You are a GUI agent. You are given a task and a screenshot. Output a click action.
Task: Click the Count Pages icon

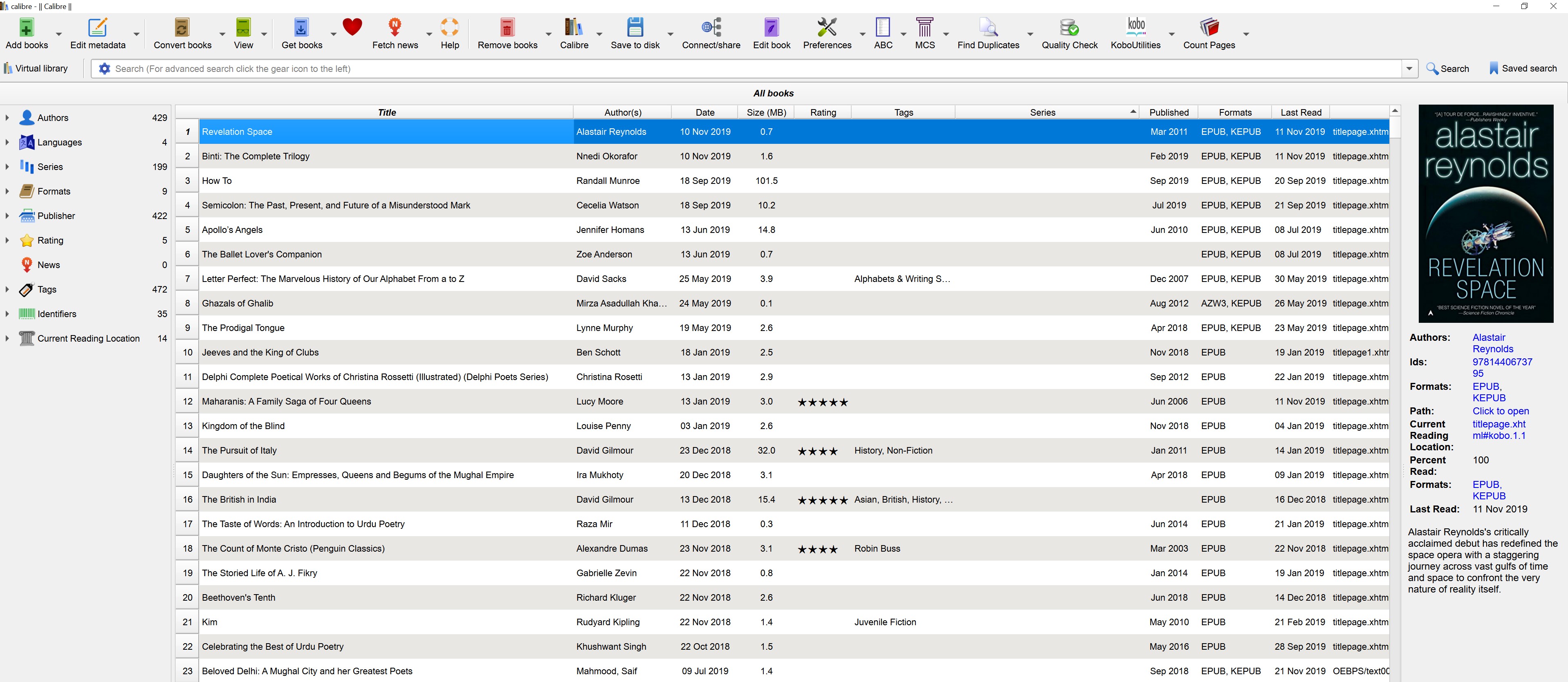(x=1209, y=28)
